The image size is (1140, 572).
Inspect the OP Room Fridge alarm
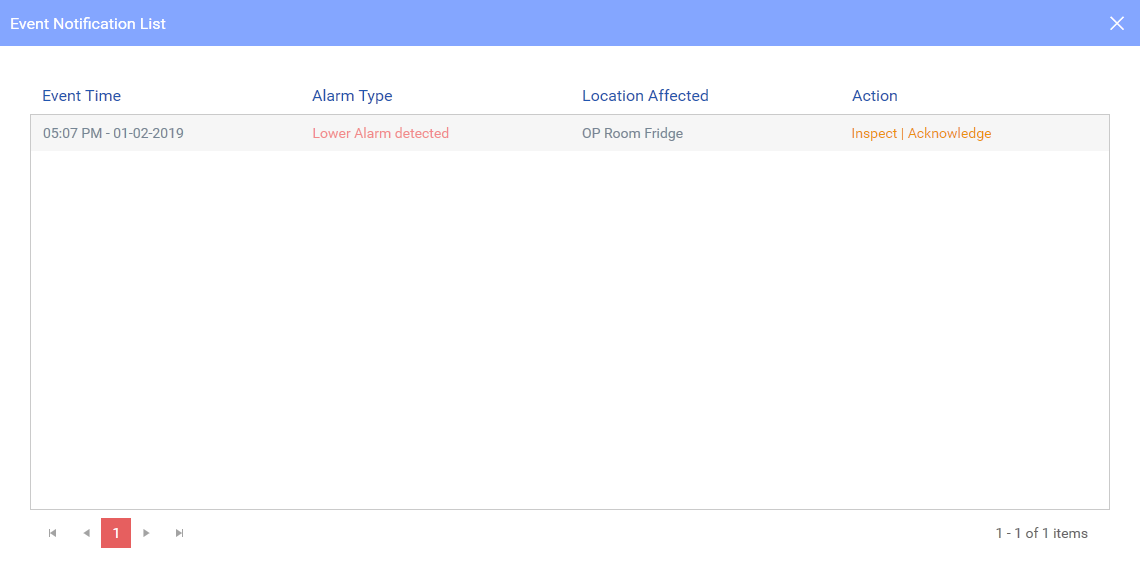click(x=874, y=133)
